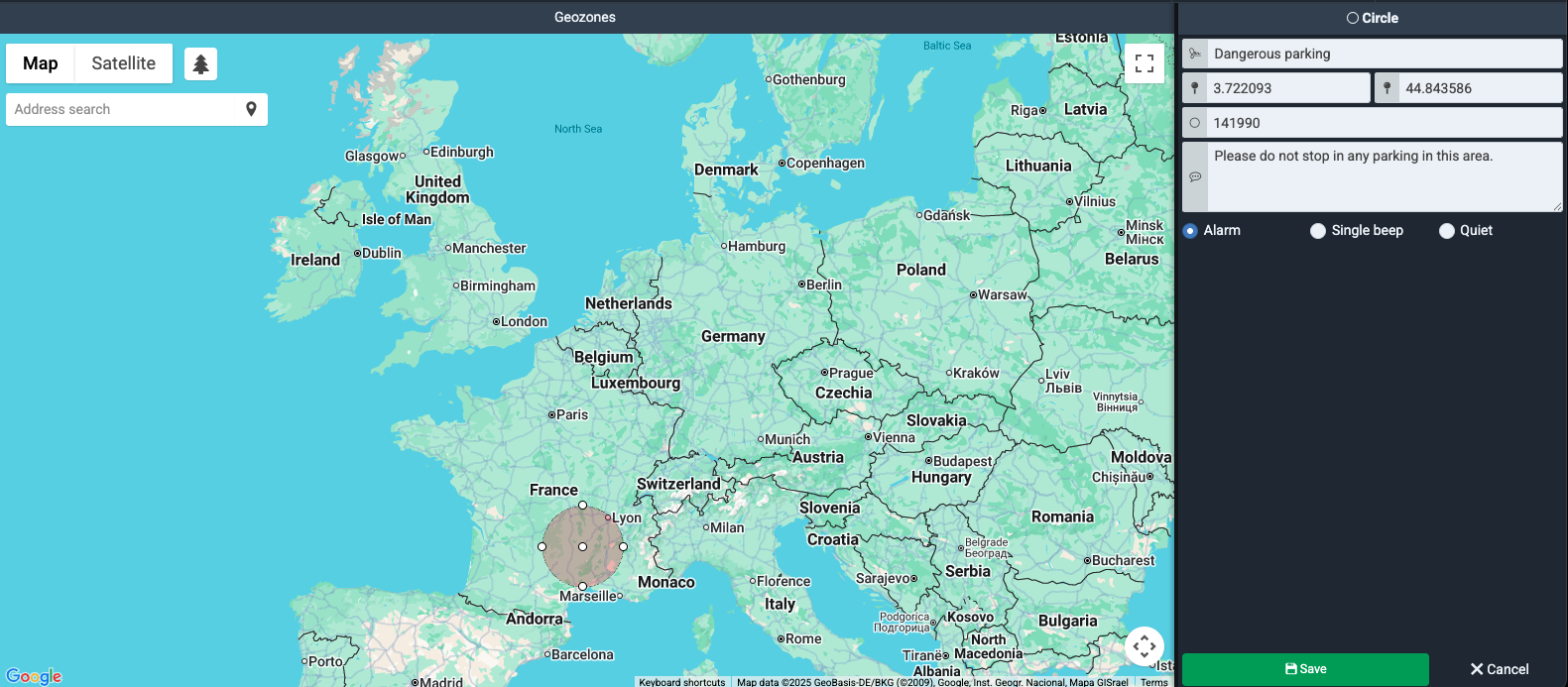
Task: Click the center handle of the circle geozone
Action: pyautogui.click(x=582, y=546)
